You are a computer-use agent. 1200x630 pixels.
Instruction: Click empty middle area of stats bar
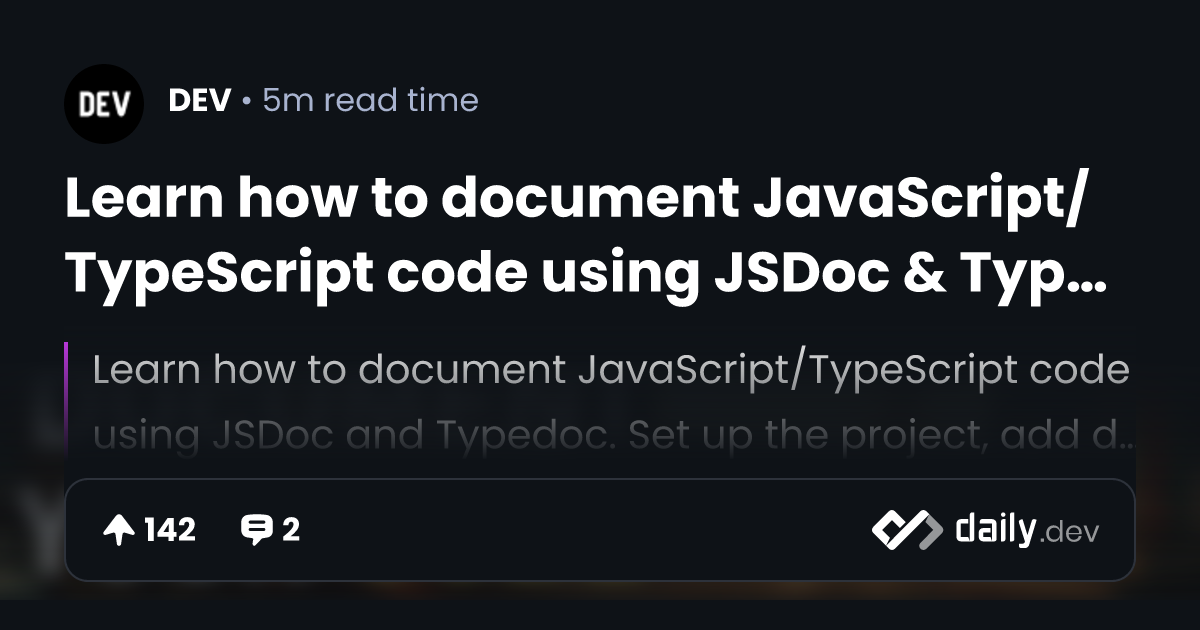[580, 530]
